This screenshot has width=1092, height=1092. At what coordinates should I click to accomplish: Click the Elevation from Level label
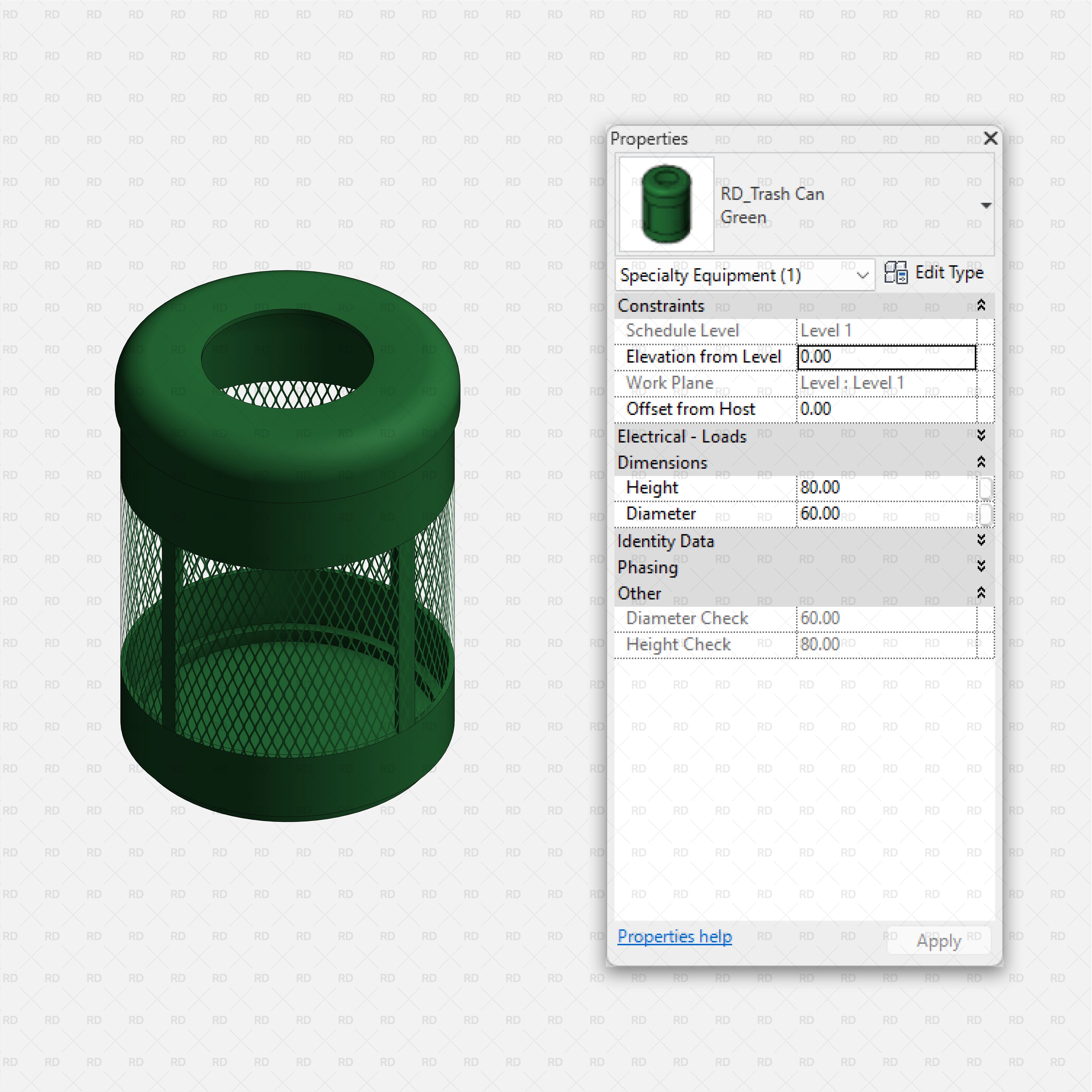click(704, 357)
